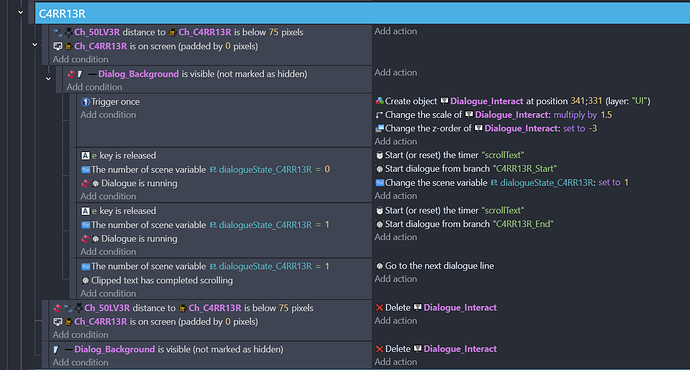The image size is (690, 370).
Task: Click 'Add action' next to the Ch_50LV3R distance condition
Action: click(396, 31)
